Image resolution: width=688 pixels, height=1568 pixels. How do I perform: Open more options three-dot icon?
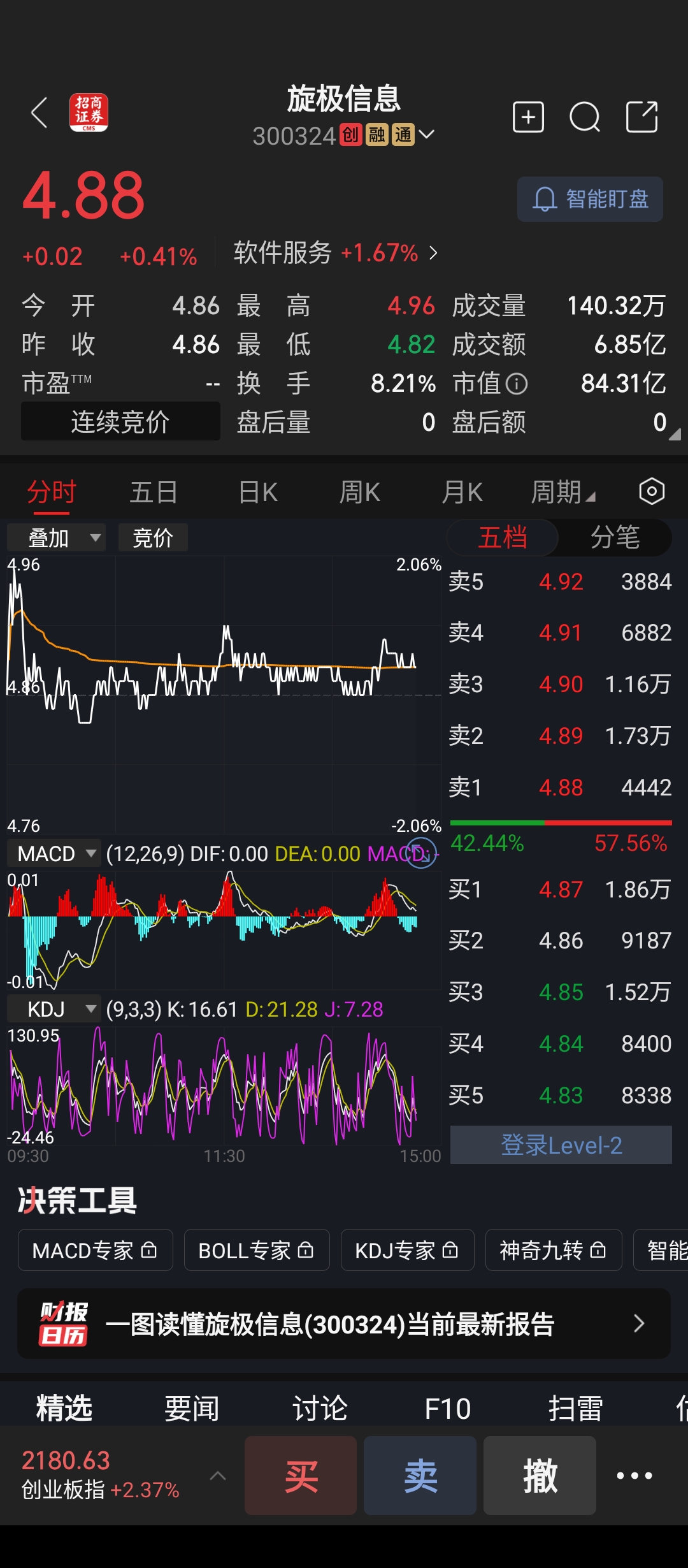[634, 1476]
